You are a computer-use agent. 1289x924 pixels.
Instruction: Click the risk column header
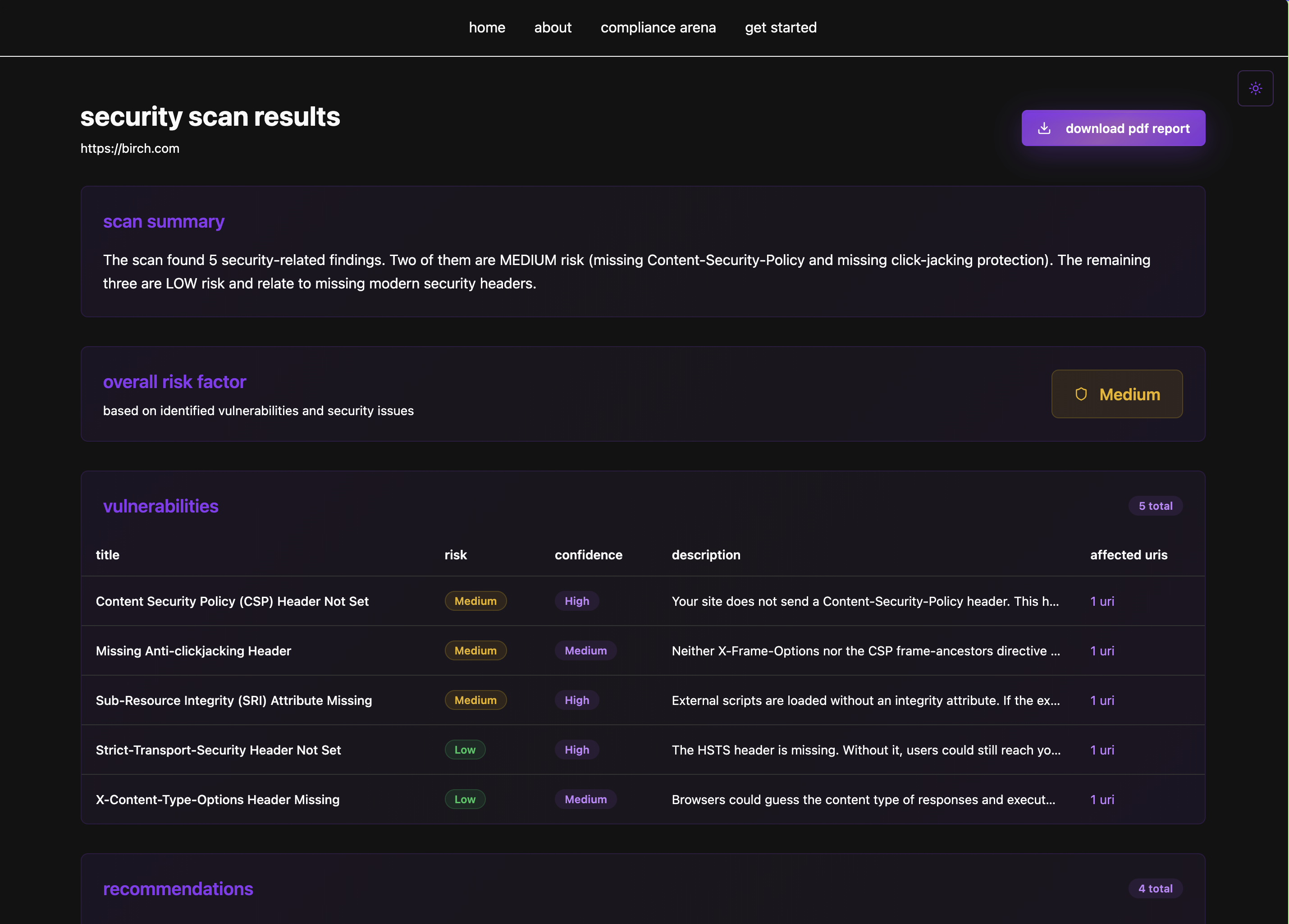[455, 555]
